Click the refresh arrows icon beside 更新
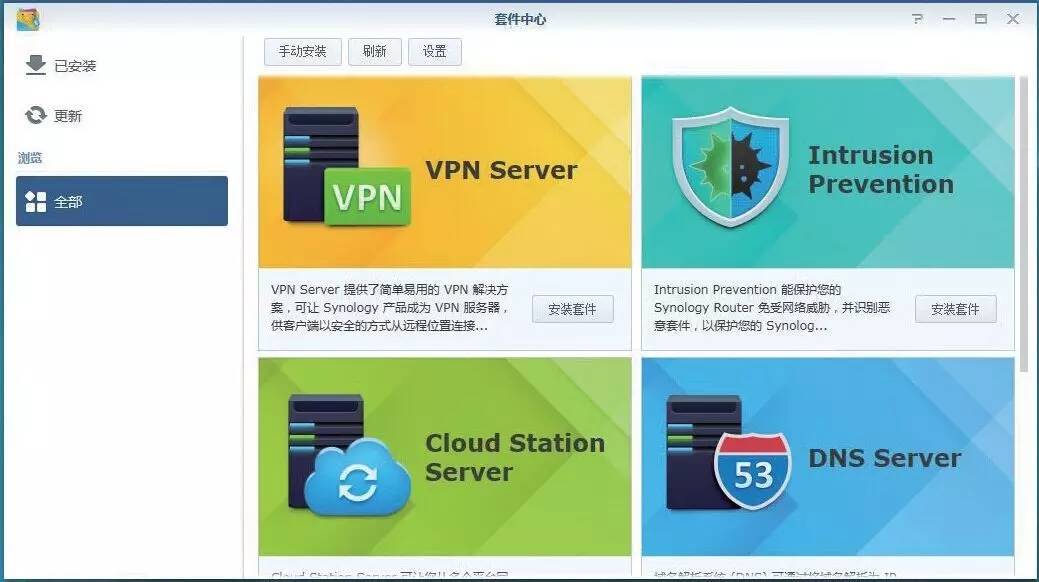This screenshot has height=582, width=1039. 35,115
